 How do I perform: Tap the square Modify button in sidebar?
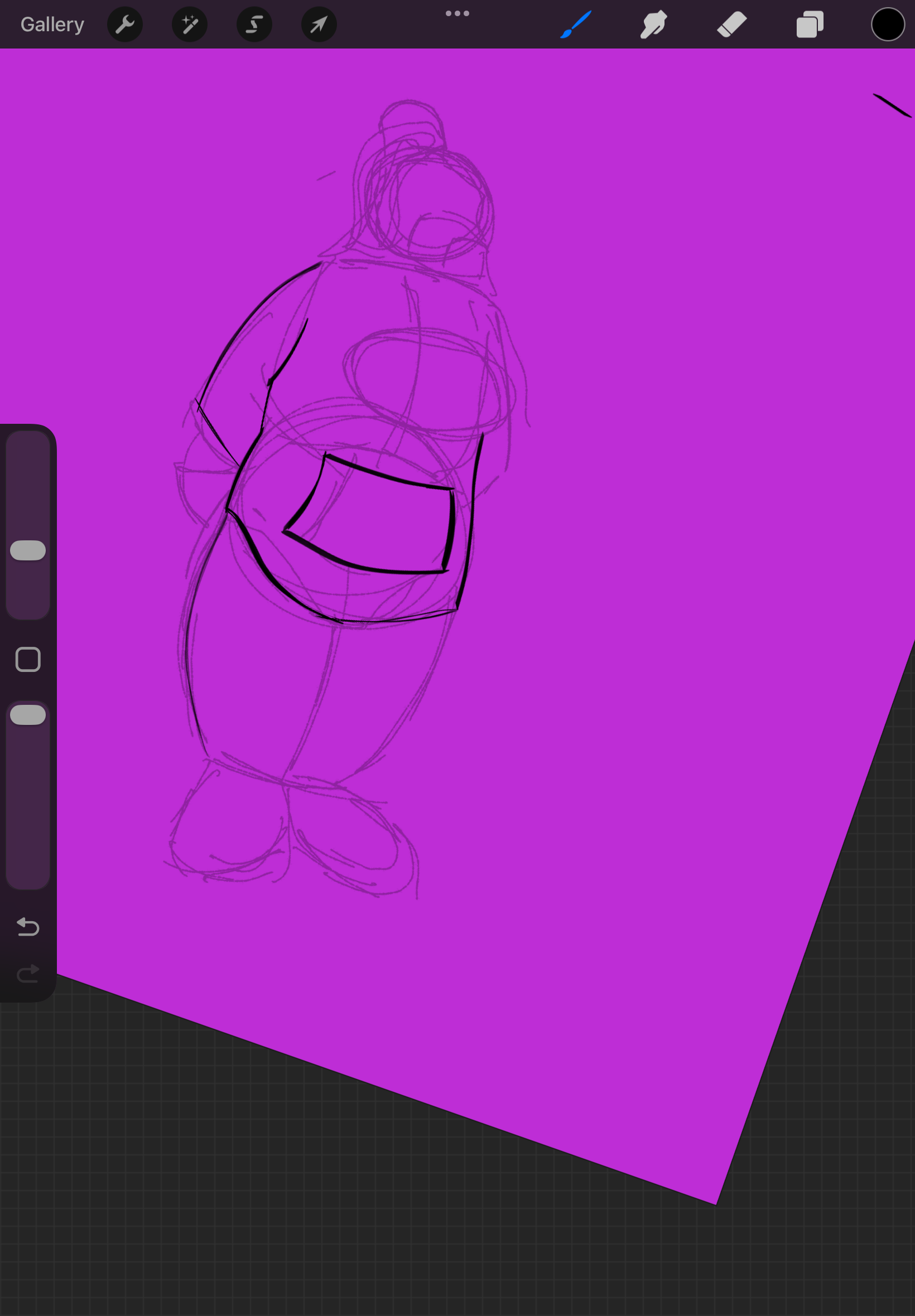[x=28, y=660]
